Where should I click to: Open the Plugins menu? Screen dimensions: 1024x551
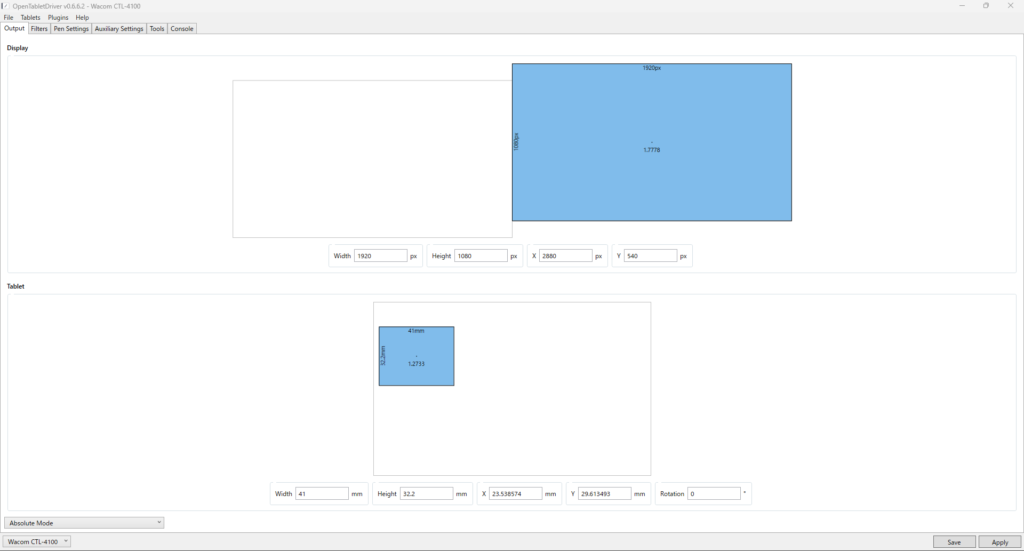[x=58, y=17]
